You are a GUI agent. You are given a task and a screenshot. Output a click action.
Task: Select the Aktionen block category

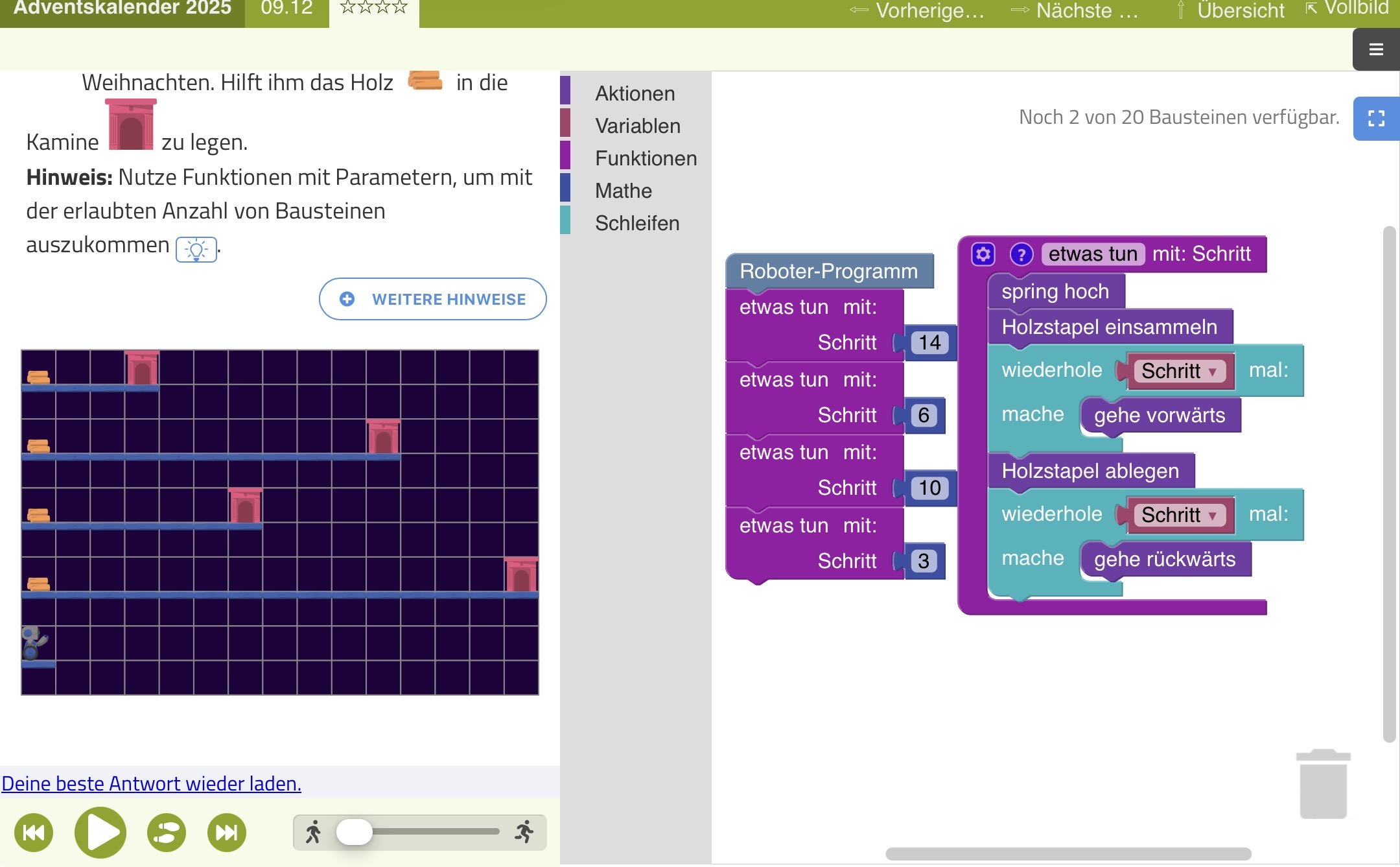tap(635, 93)
